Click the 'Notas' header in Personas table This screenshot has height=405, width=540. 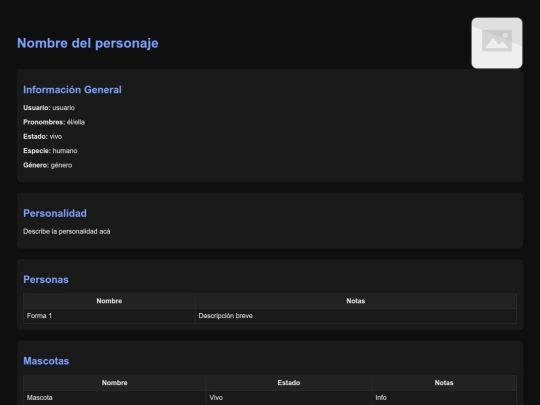coord(356,301)
